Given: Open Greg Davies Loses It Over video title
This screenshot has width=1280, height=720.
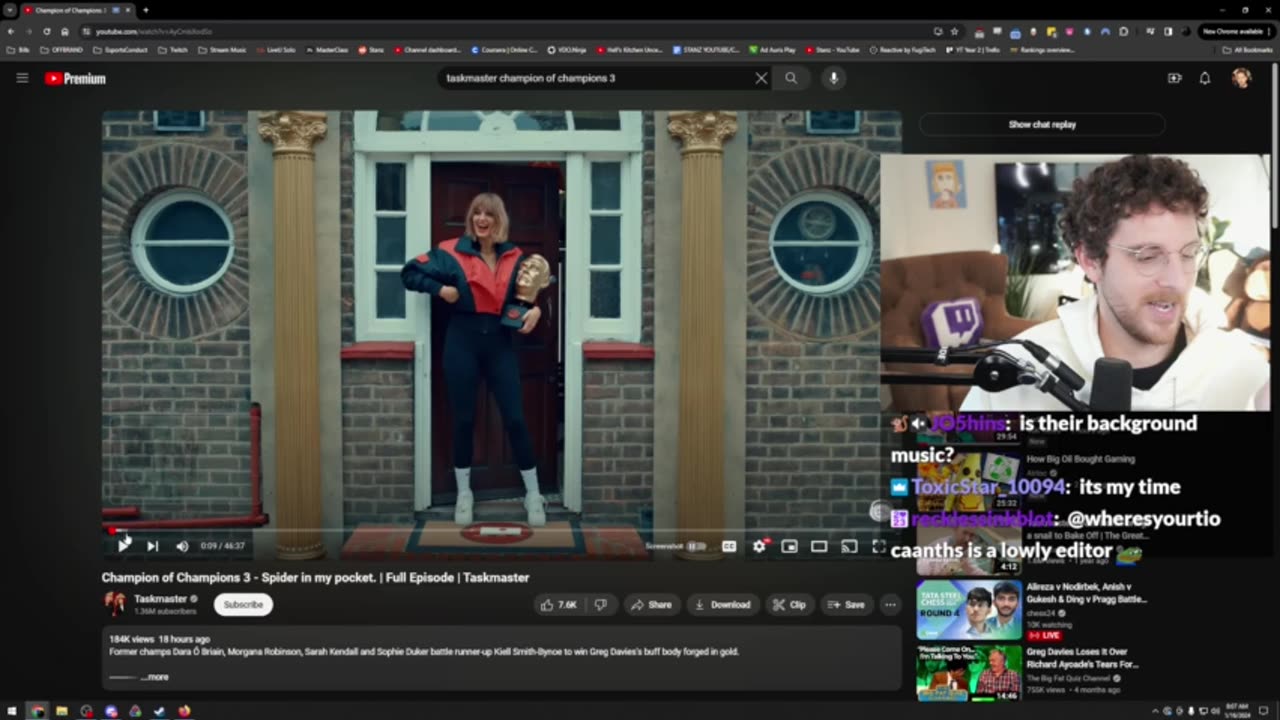Looking at the screenshot, I should (x=1082, y=658).
